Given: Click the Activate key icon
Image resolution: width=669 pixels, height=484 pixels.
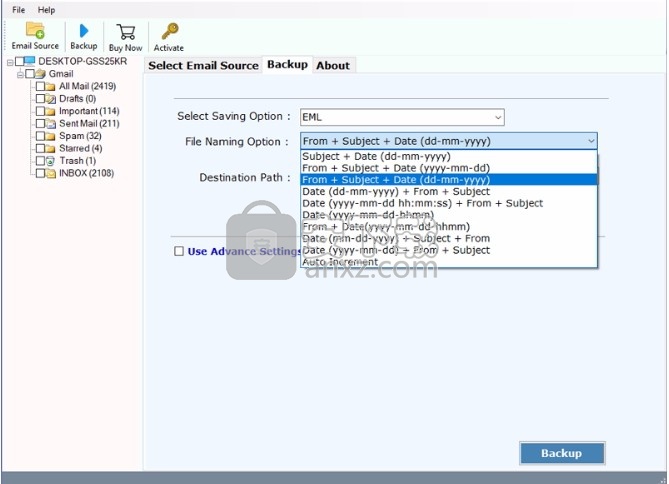Looking at the screenshot, I should (169, 31).
